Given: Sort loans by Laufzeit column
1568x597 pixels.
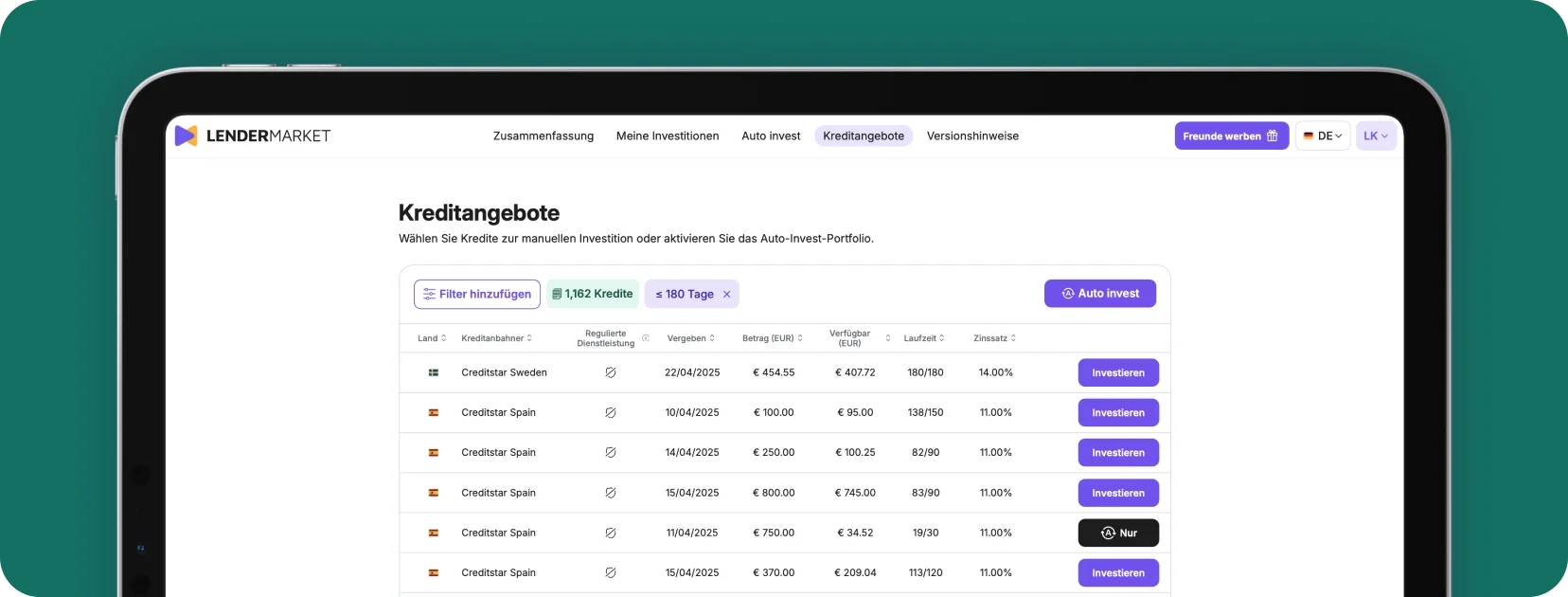Looking at the screenshot, I should tap(924, 338).
